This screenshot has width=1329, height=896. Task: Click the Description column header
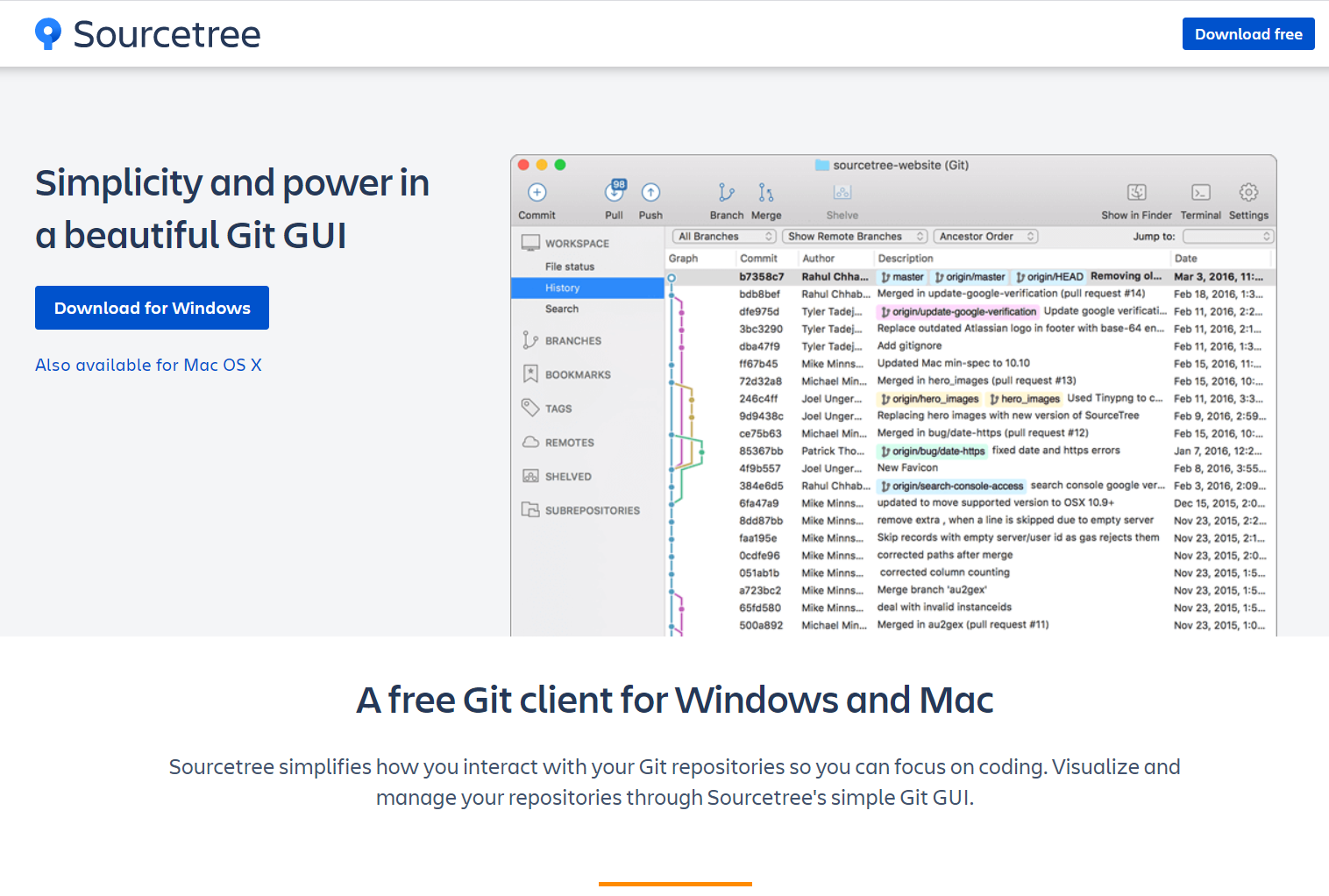coord(906,259)
